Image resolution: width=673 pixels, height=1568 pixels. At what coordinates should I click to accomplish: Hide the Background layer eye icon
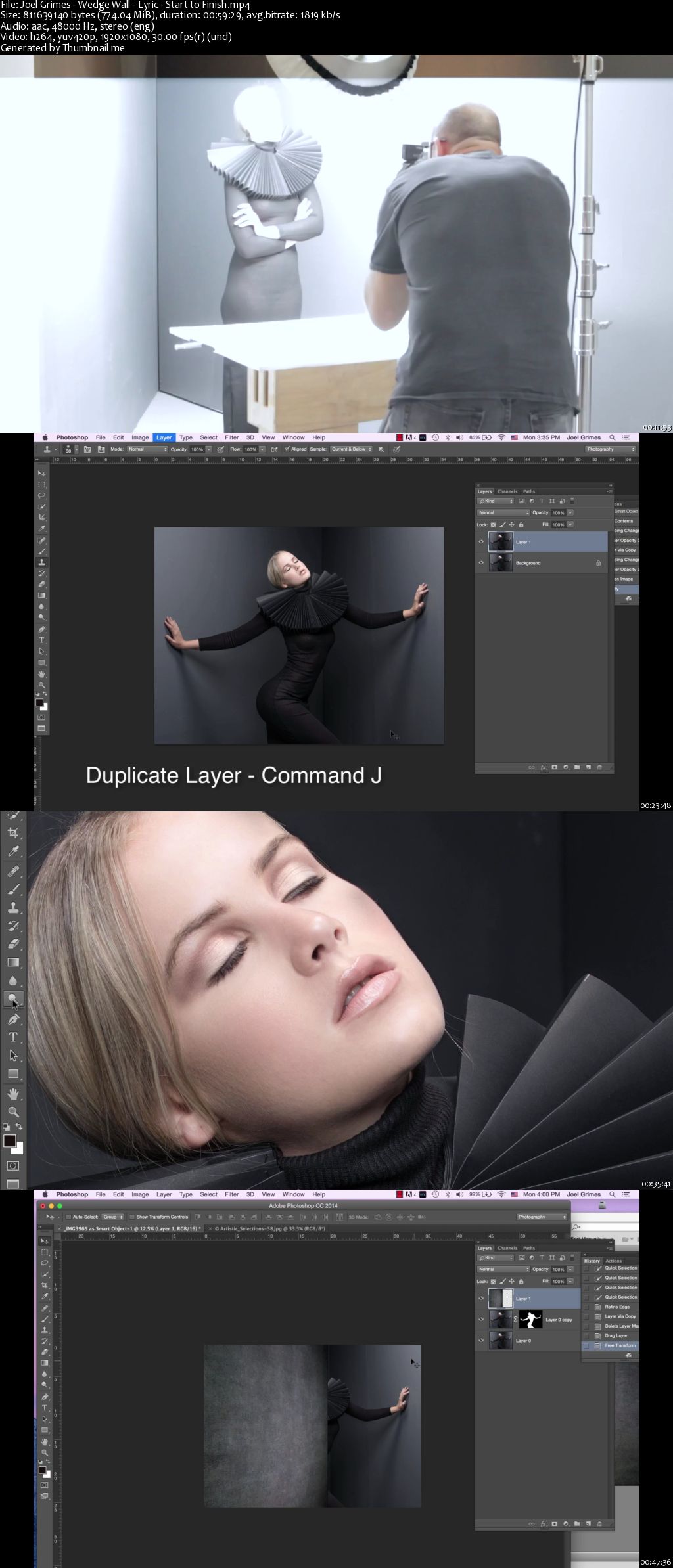(481, 563)
